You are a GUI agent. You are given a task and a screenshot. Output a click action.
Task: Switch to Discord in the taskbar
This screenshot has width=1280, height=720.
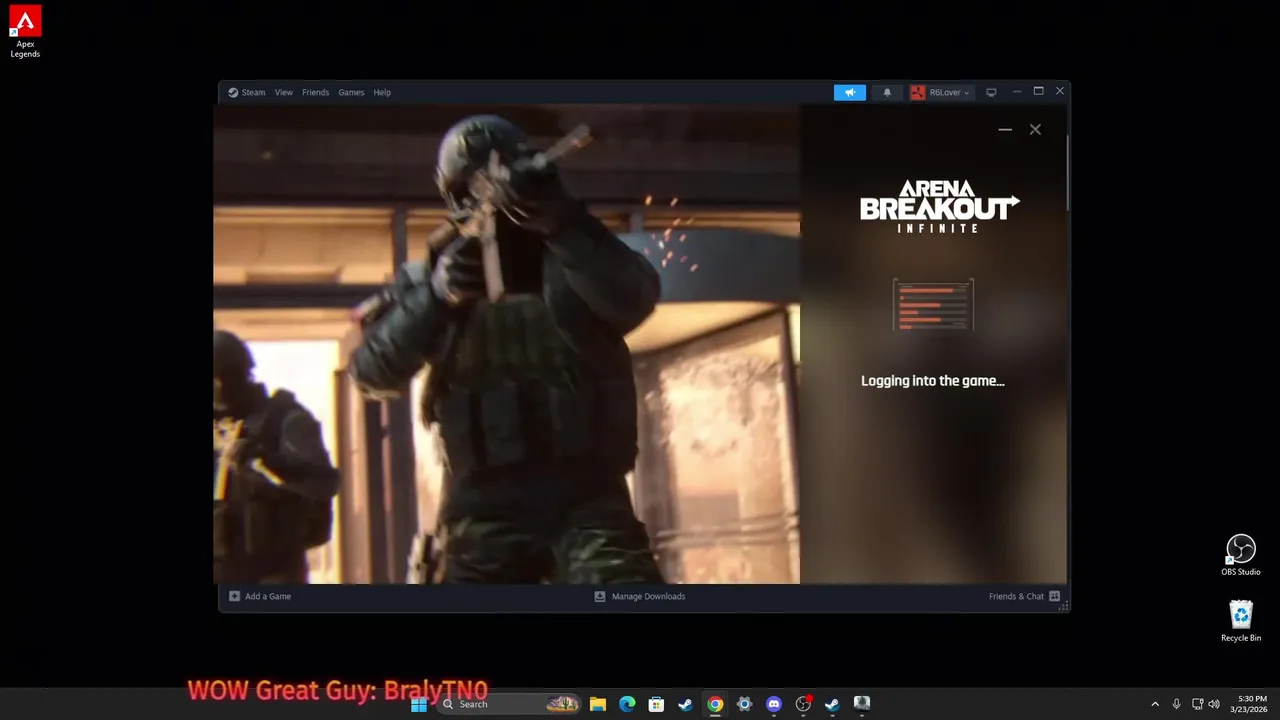pyautogui.click(x=773, y=704)
